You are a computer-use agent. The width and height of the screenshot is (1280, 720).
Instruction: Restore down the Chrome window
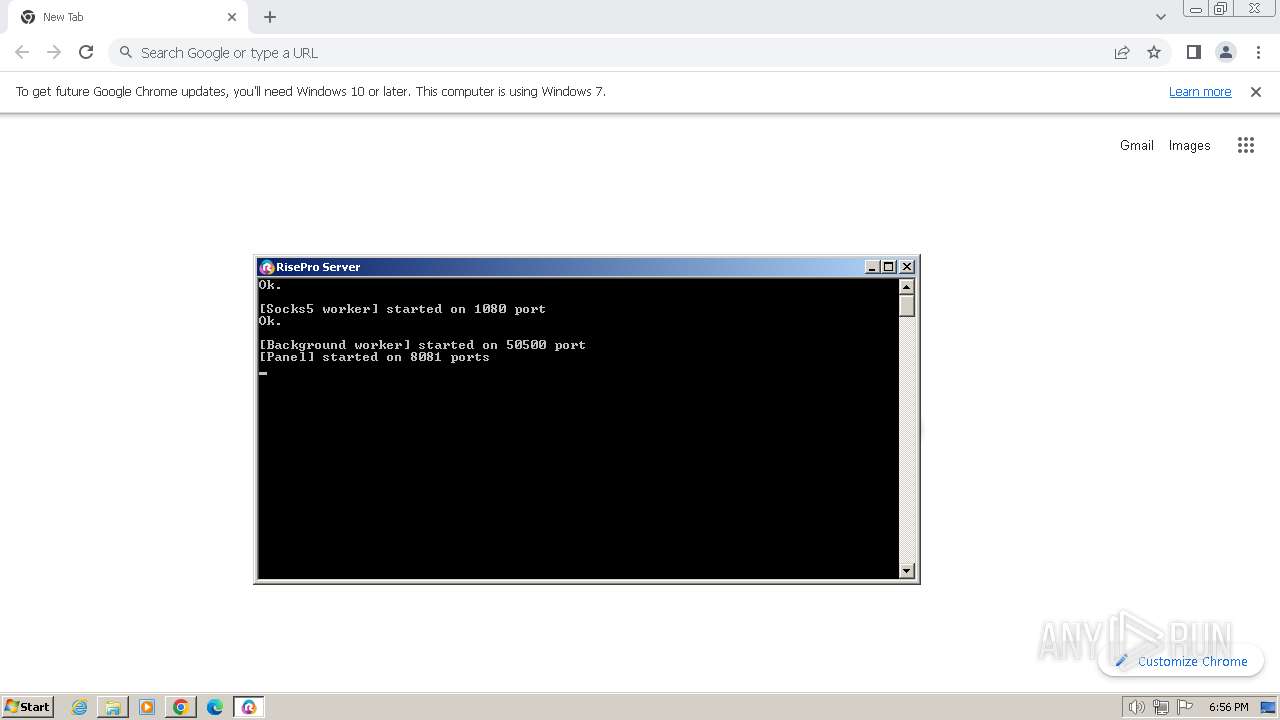pyautogui.click(x=1221, y=9)
